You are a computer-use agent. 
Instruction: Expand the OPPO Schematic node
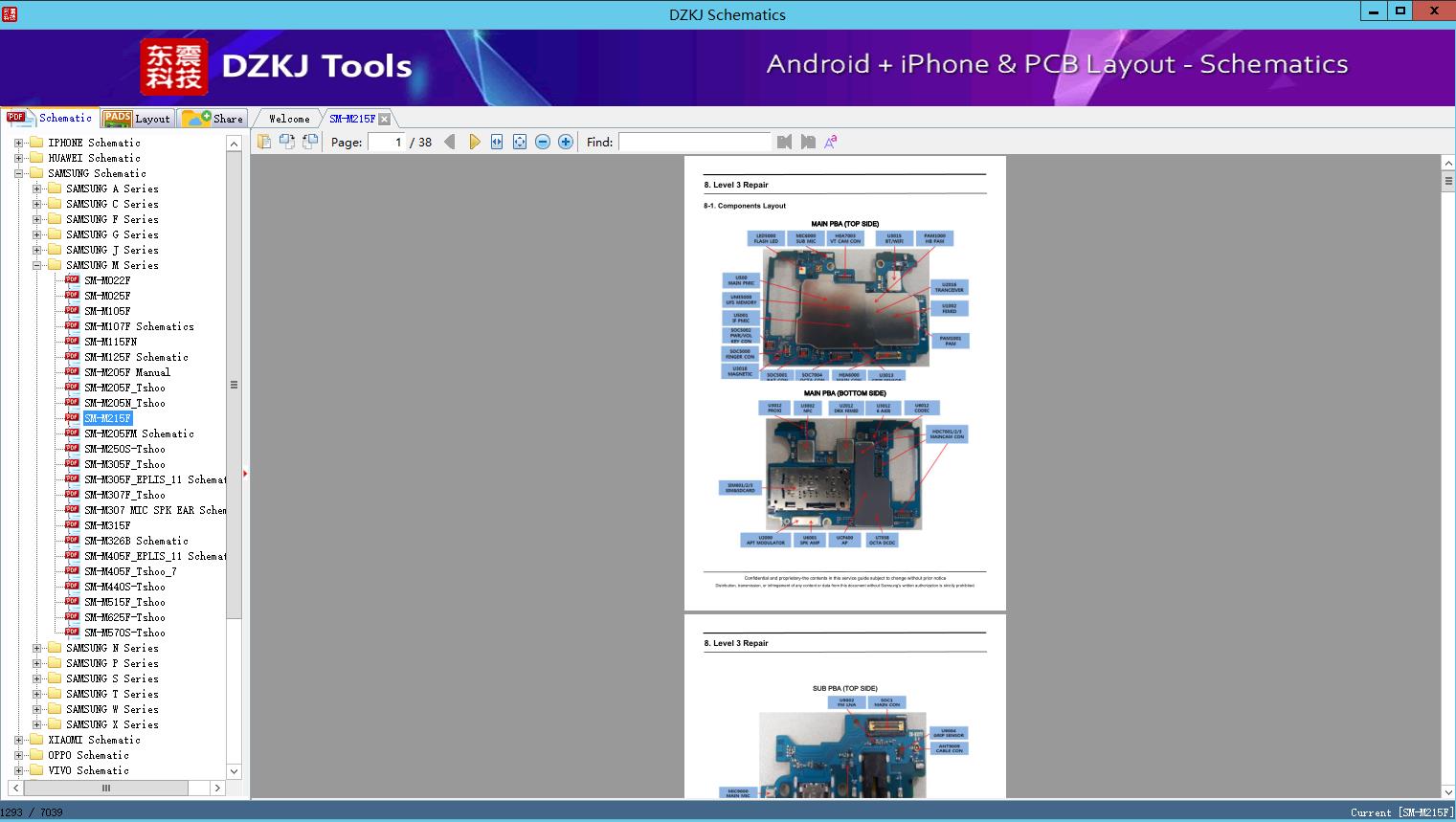(x=18, y=755)
